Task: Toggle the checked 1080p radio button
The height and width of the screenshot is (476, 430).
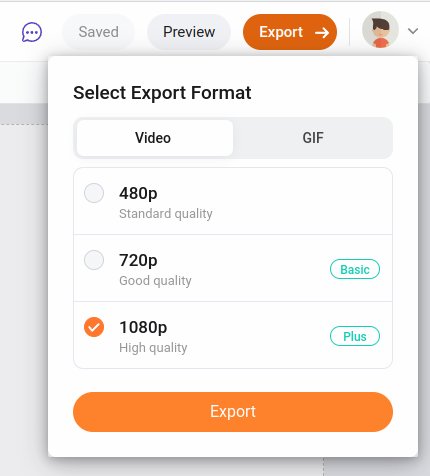Action: tap(94, 327)
